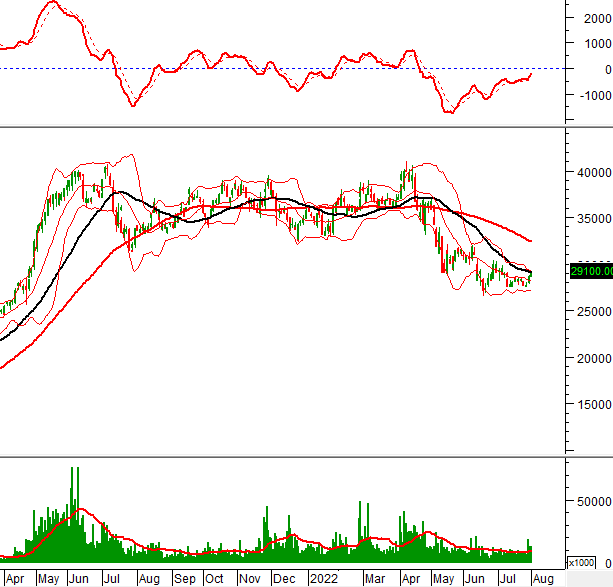Click the 50000 volume axis label

tap(595, 501)
